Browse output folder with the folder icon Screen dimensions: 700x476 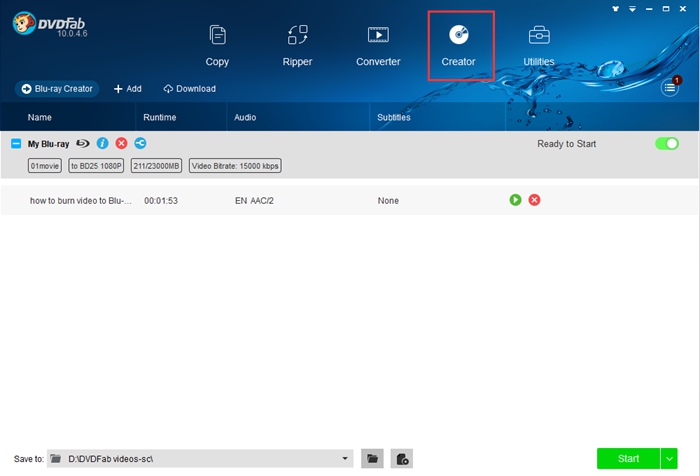point(372,458)
